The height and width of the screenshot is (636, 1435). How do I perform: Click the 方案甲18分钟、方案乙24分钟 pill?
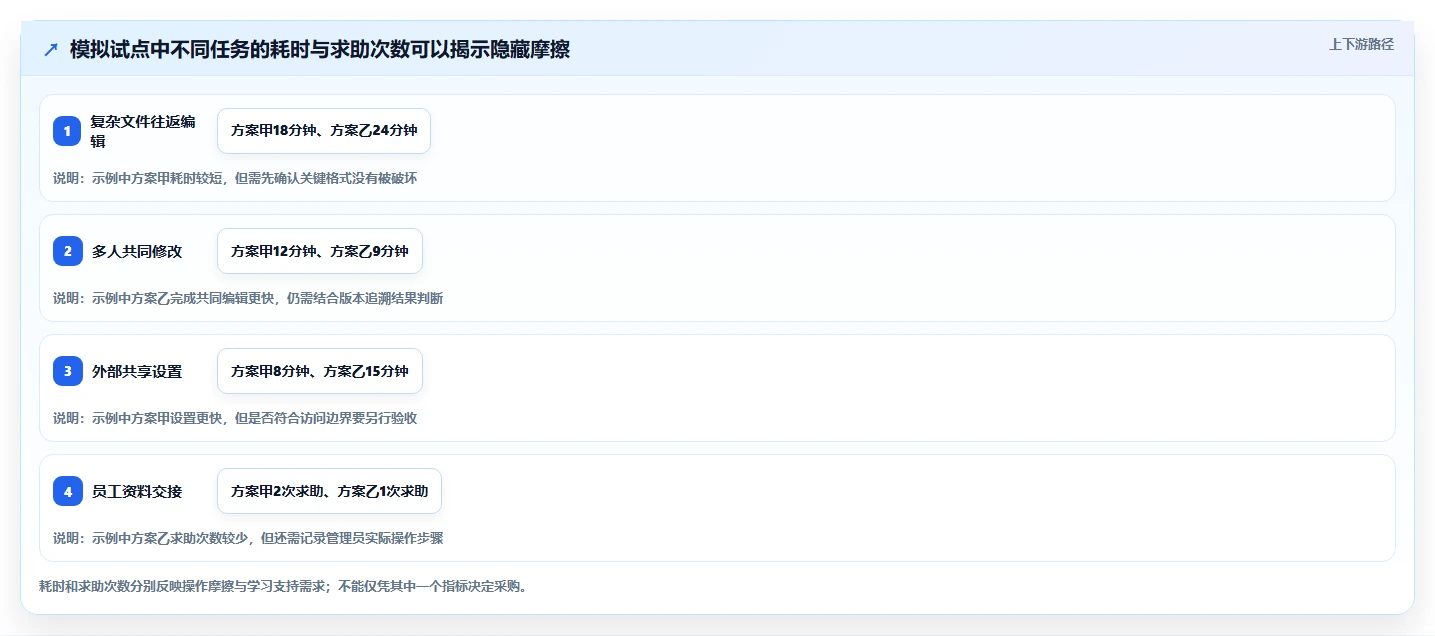324,131
